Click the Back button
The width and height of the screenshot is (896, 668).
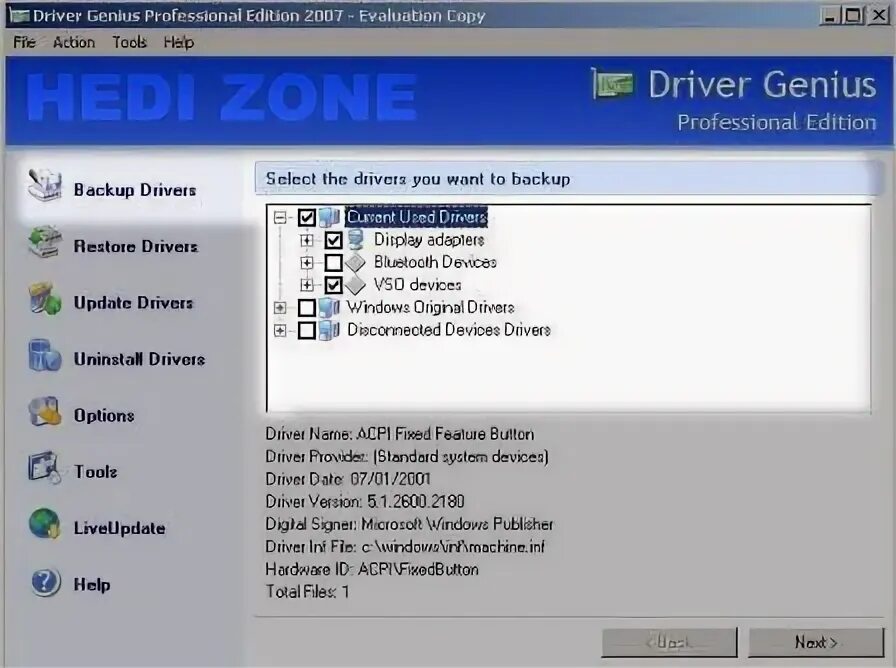(x=669, y=642)
